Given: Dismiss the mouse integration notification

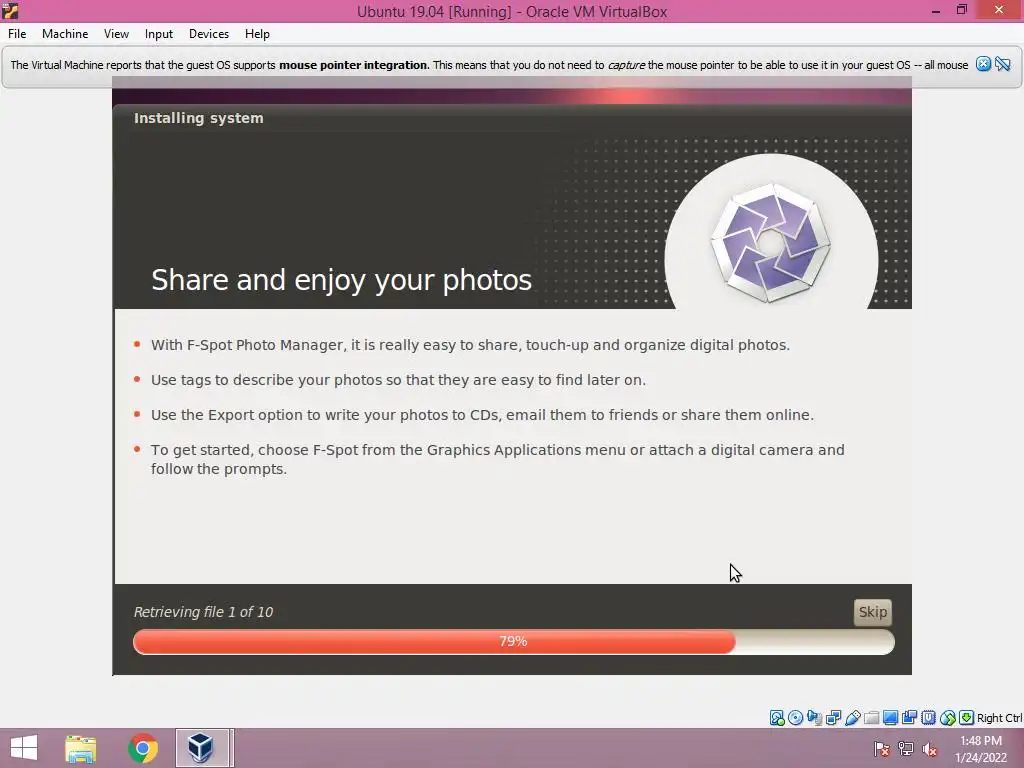Looking at the screenshot, I should [x=983, y=64].
